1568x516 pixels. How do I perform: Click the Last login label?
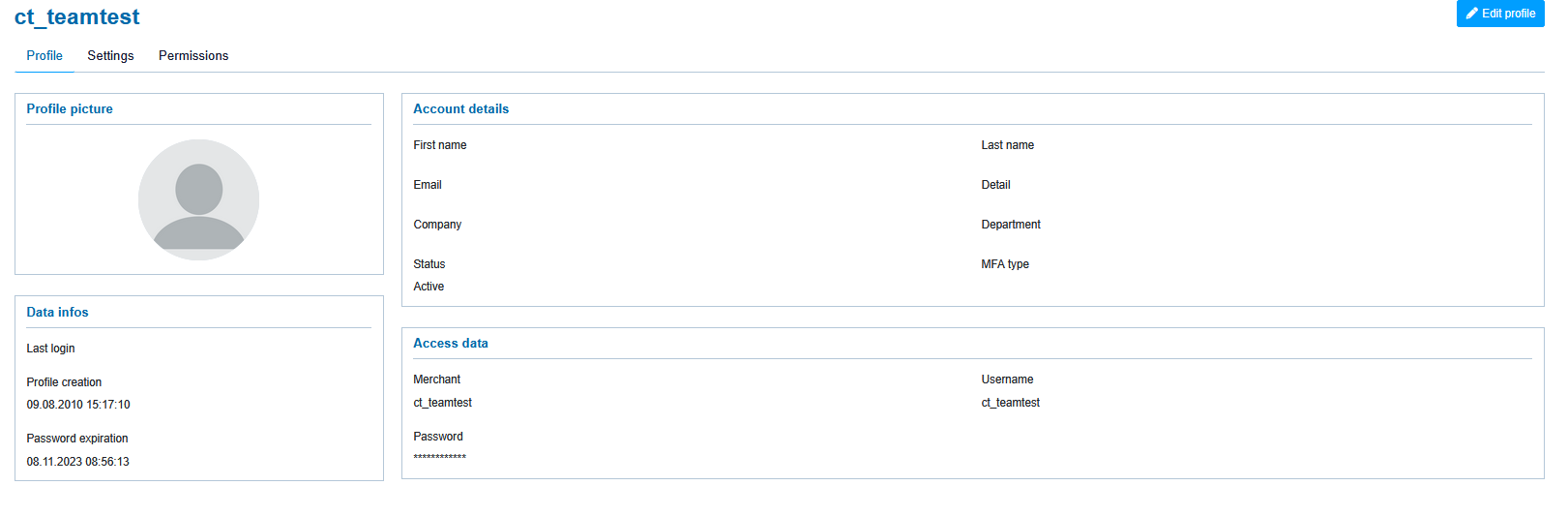50,349
